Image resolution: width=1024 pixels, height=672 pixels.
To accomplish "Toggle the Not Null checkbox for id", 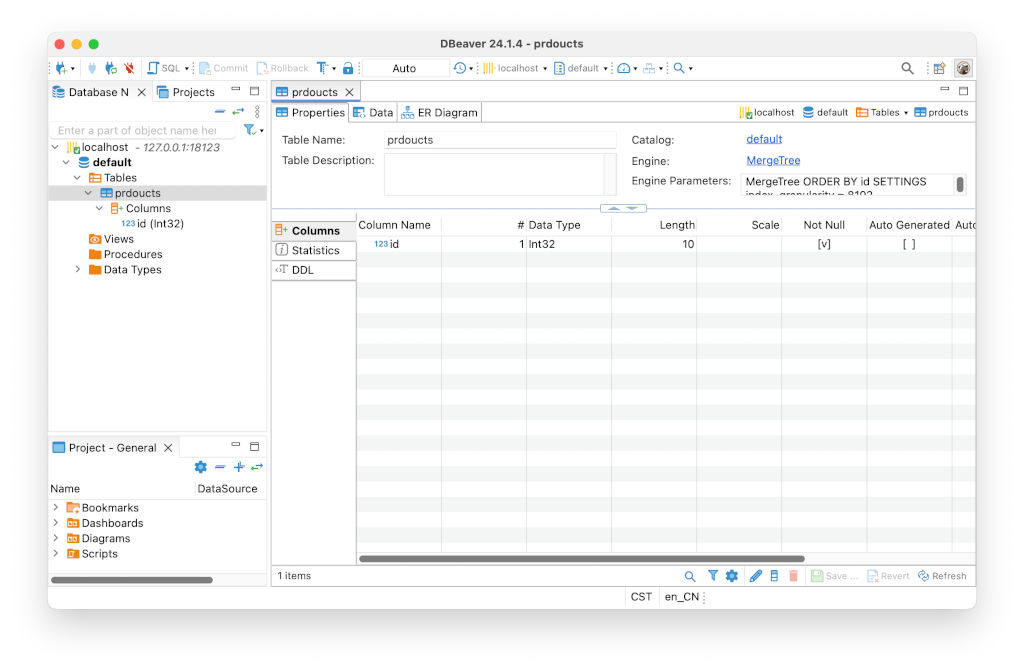I will click(824, 244).
